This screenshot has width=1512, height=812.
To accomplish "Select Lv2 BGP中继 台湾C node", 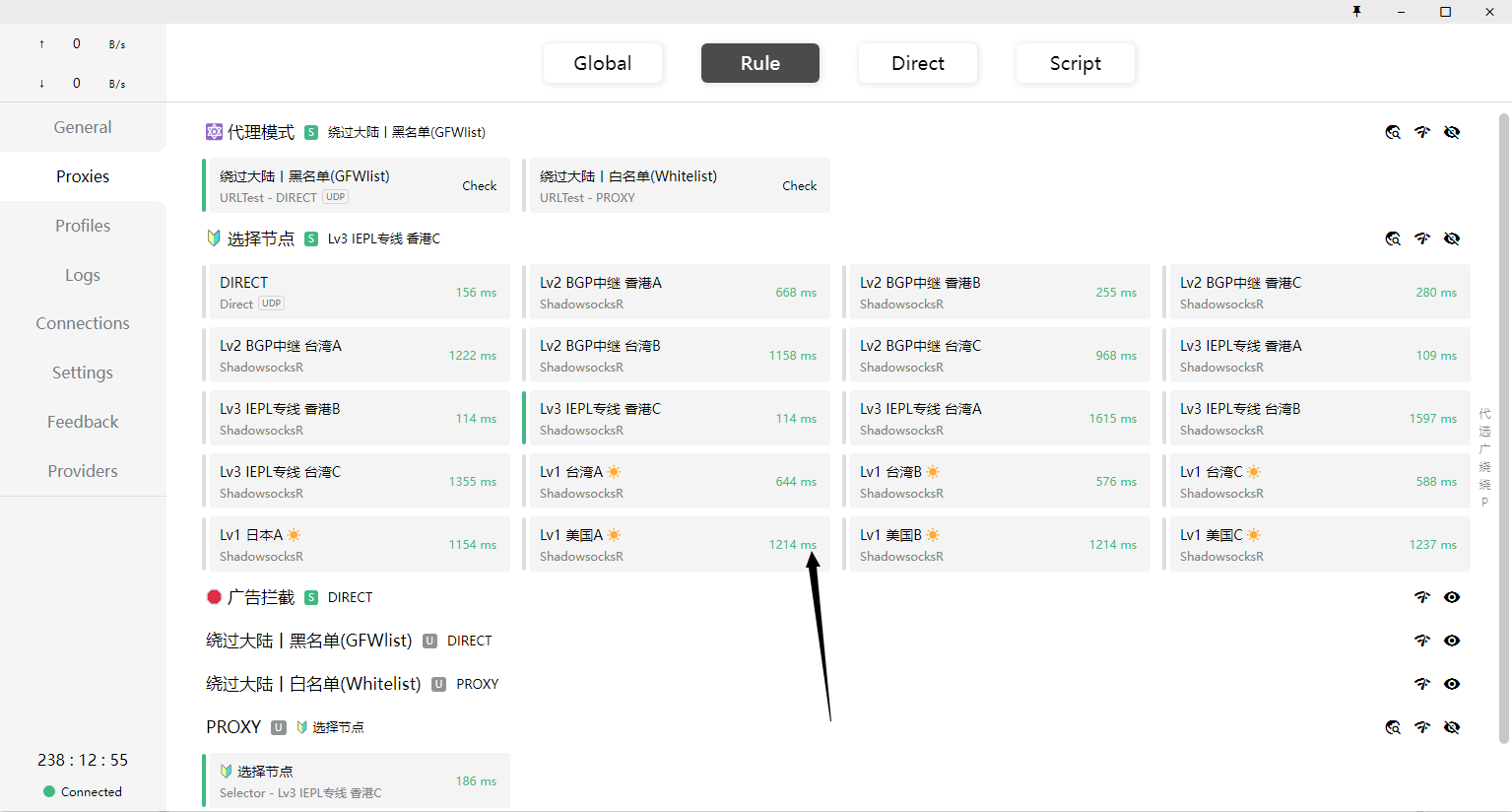I will [x=997, y=355].
